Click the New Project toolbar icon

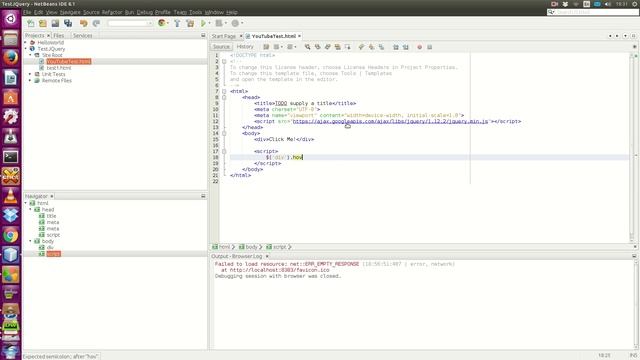pyautogui.click(x=43, y=23)
